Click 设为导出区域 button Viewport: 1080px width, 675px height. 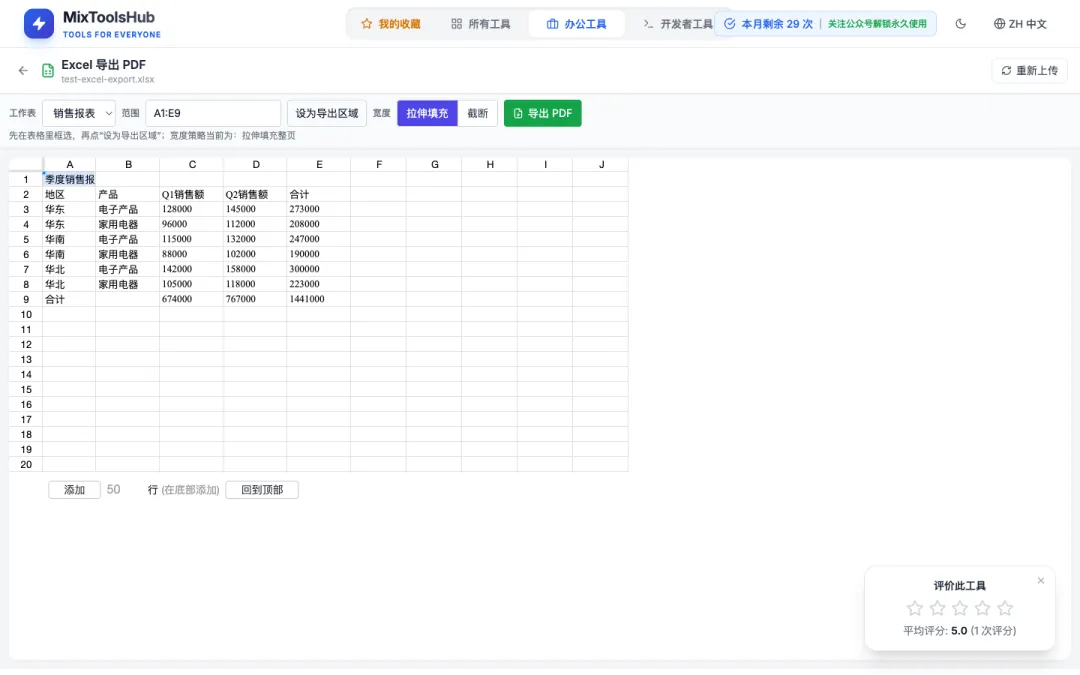(x=326, y=113)
